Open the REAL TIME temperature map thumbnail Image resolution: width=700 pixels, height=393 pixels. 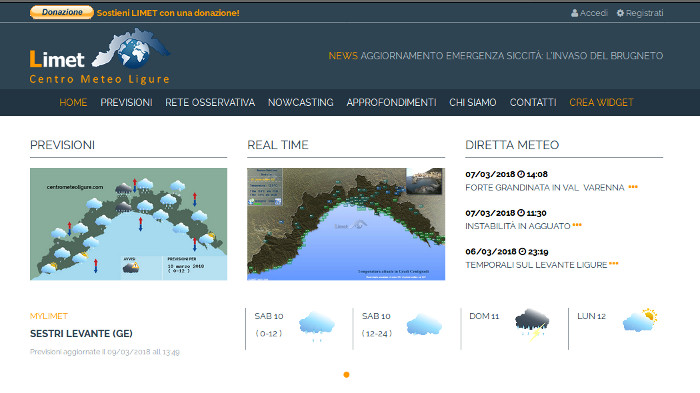(346, 224)
